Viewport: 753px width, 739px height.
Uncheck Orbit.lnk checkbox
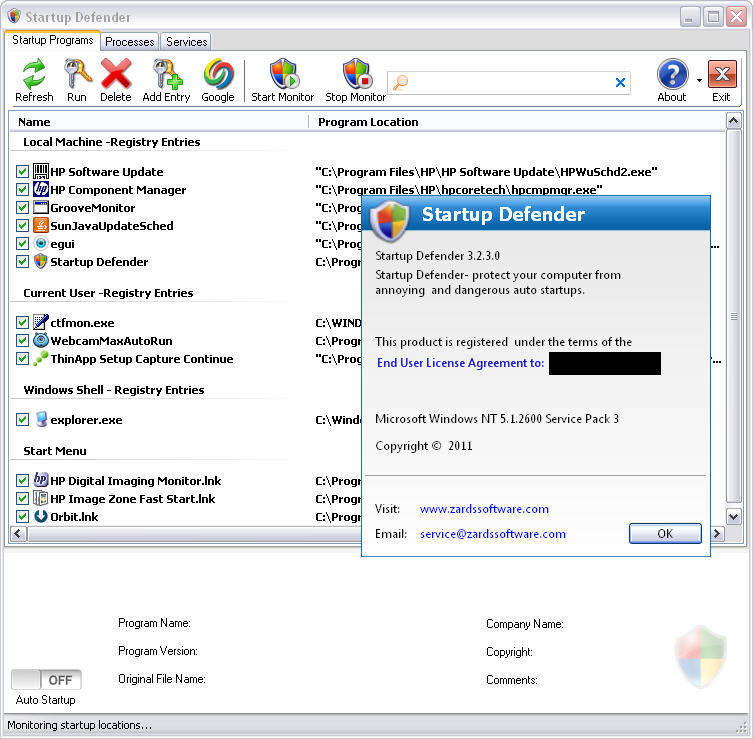pos(22,517)
